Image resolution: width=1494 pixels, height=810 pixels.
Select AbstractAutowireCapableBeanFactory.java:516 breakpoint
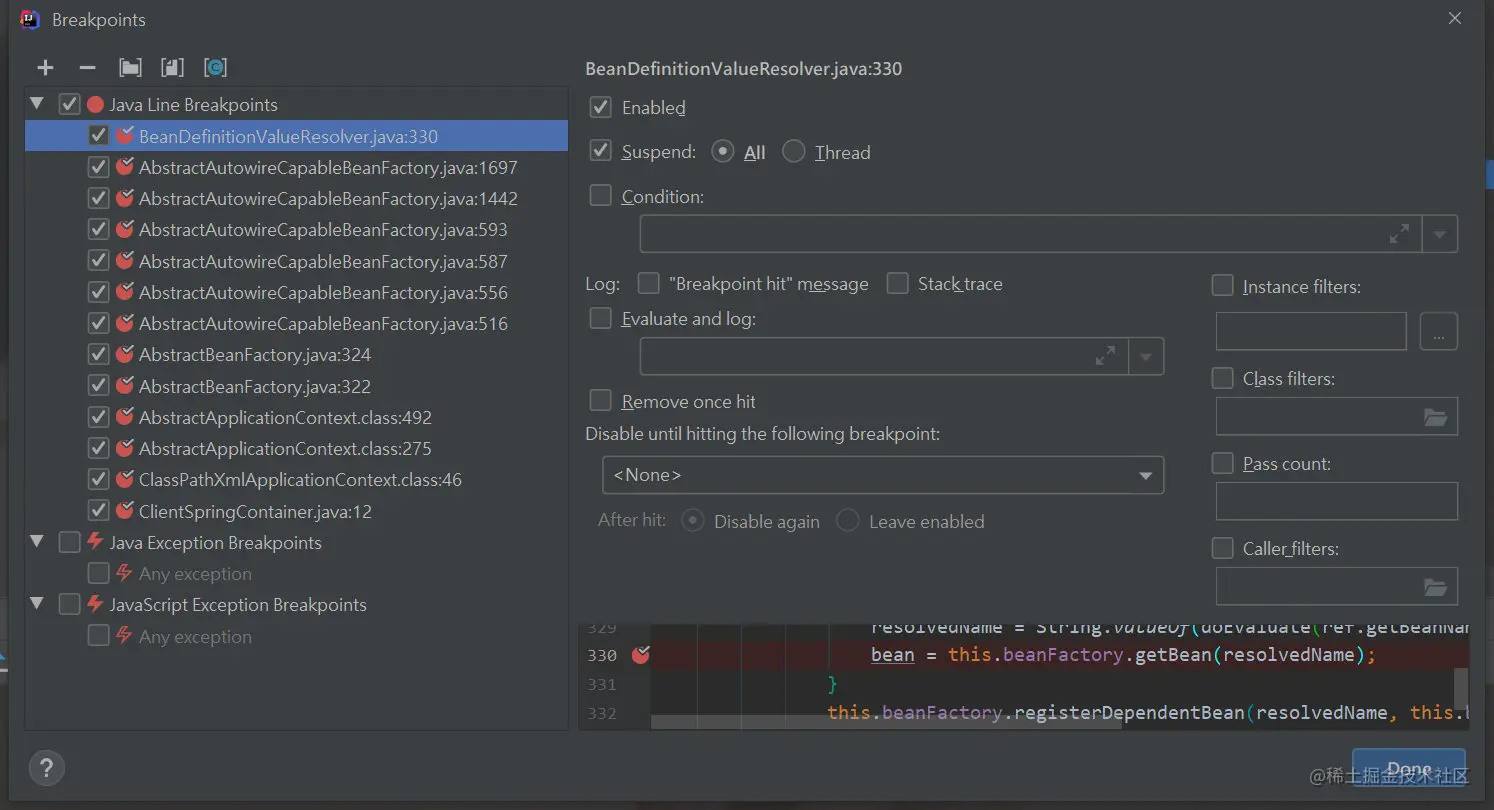pyautogui.click(x=323, y=323)
